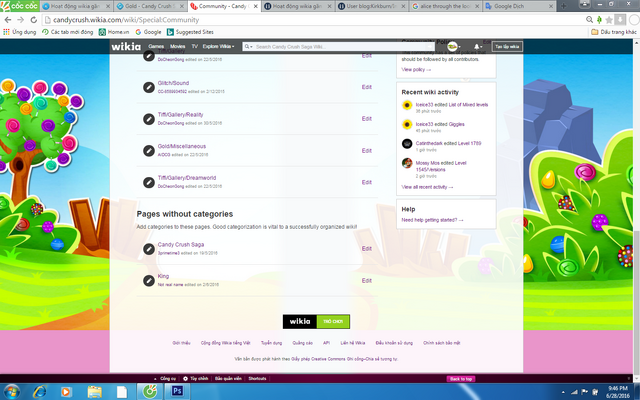Click Edit link for Gold/Miscellaneous
The width and height of the screenshot is (640, 400).
tap(367, 151)
